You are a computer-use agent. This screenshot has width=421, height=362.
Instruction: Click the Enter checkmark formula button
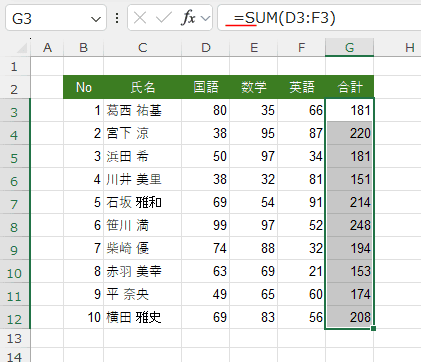[163, 18]
